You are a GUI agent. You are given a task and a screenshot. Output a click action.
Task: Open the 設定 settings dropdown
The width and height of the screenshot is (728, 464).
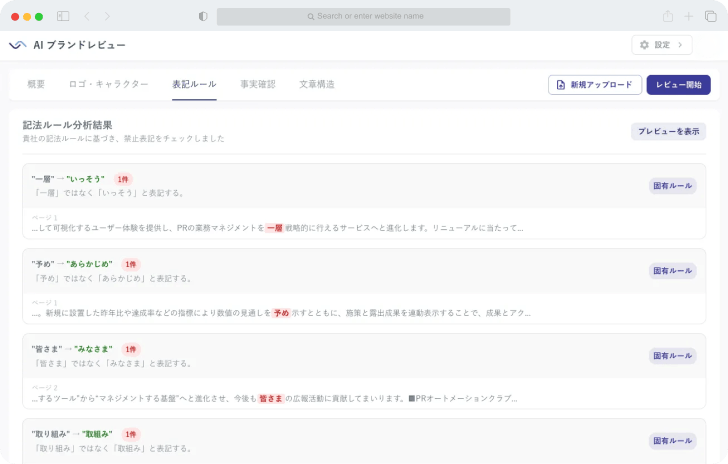661,45
